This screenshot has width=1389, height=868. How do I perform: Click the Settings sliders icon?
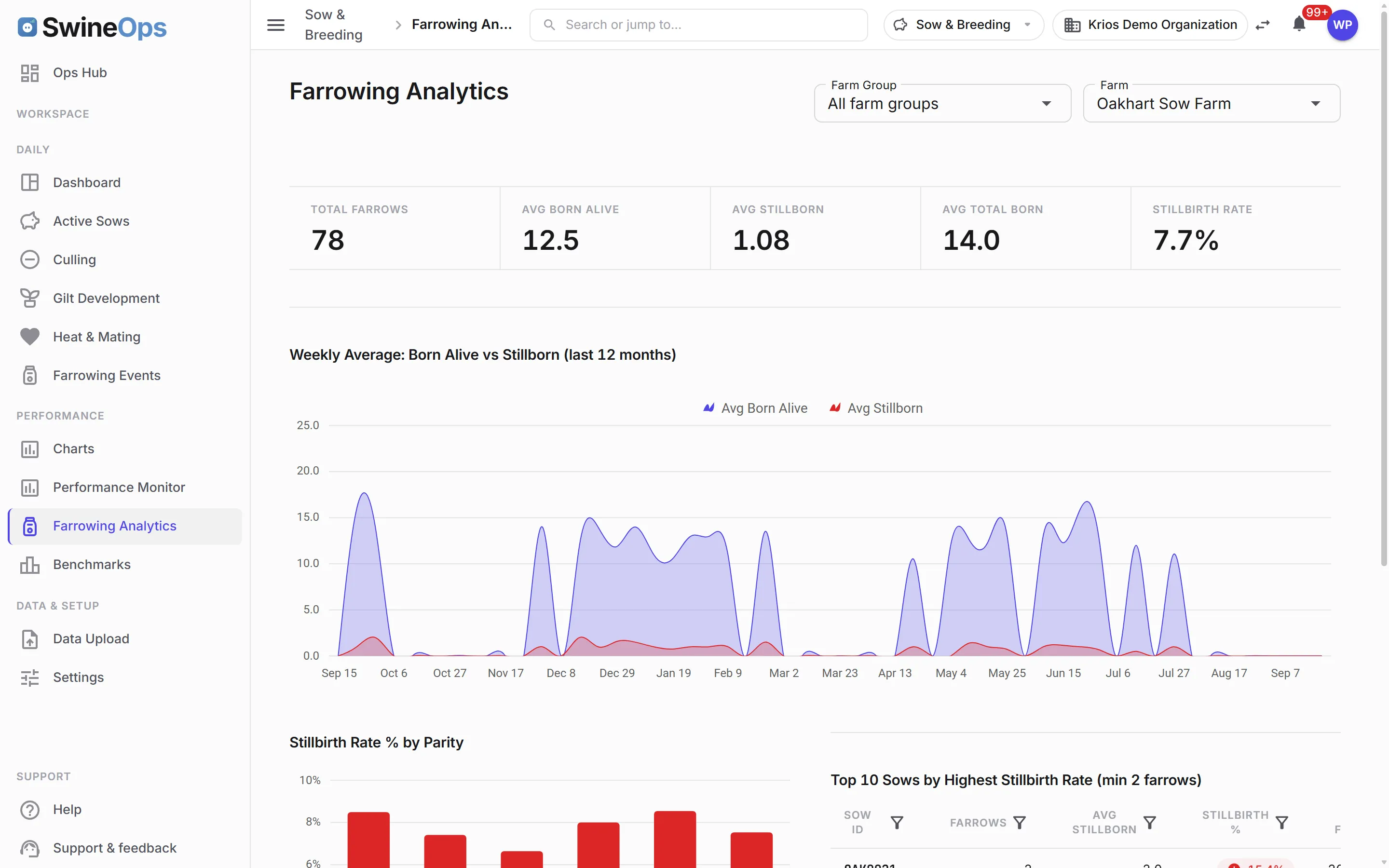coord(30,678)
